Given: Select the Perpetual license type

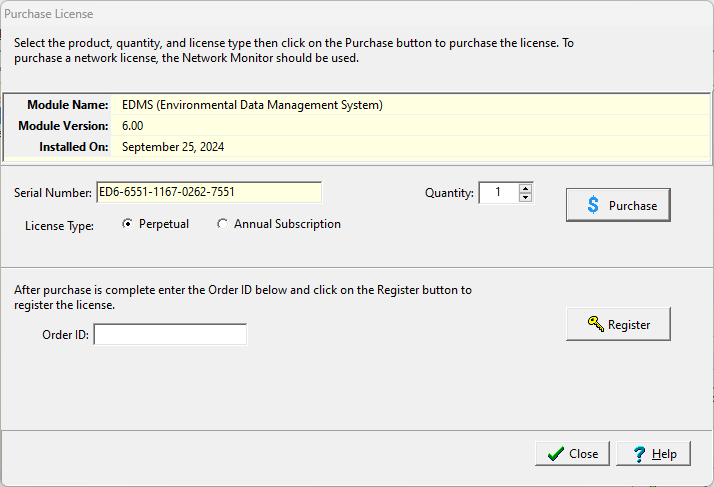Looking at the screenshot, I should (x=127, y=224).
